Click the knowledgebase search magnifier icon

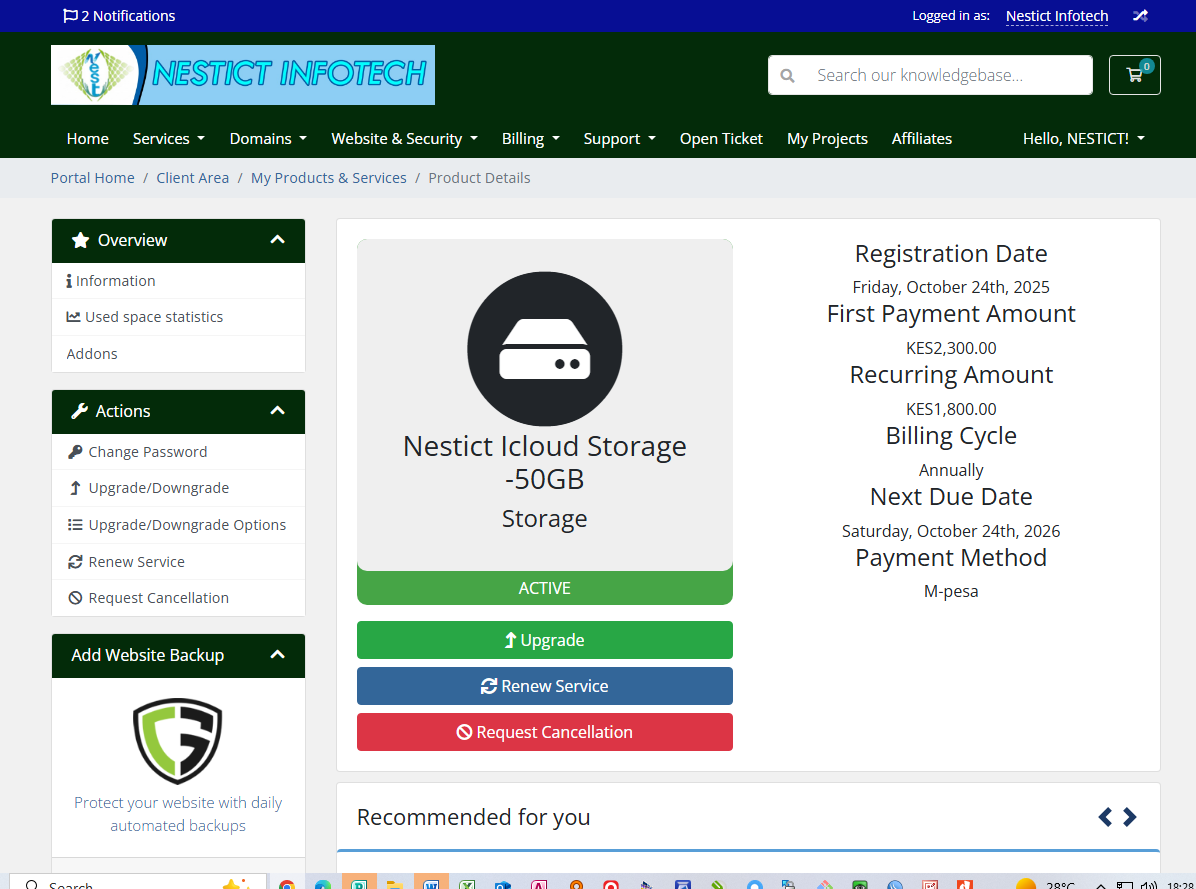point(787,75)
